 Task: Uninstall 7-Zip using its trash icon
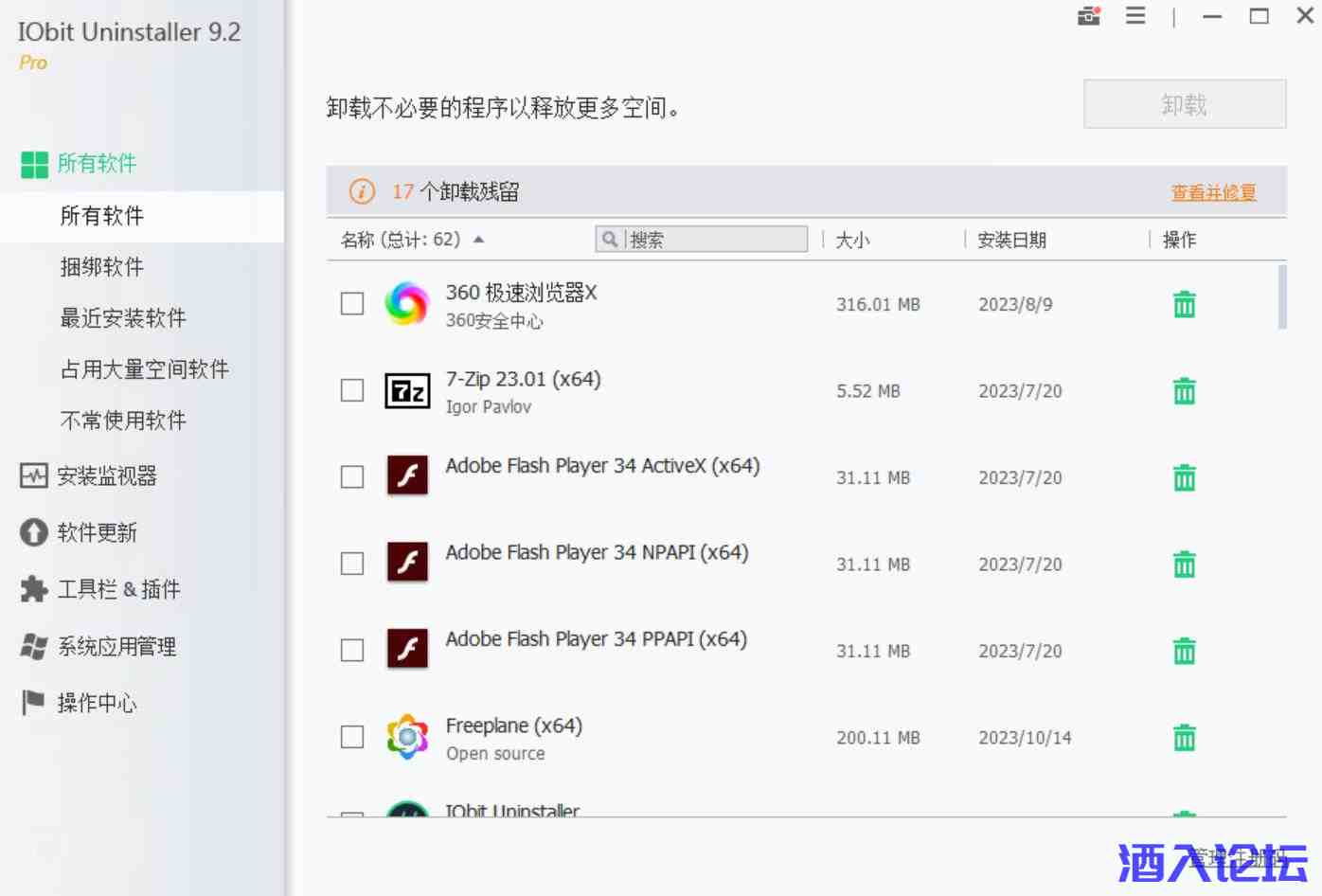(x=1184, y=391)
